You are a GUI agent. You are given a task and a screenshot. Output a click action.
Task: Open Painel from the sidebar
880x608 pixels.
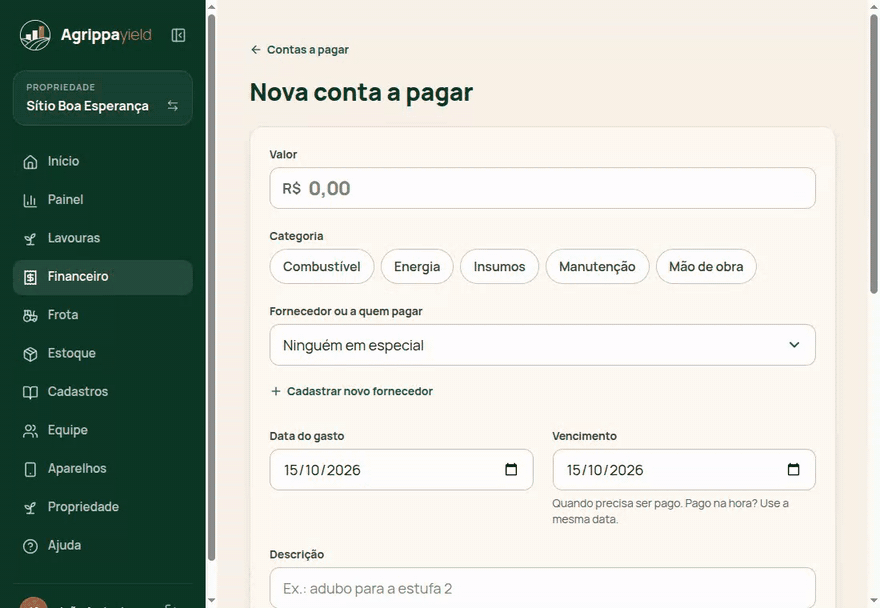(x=103, y=199)
